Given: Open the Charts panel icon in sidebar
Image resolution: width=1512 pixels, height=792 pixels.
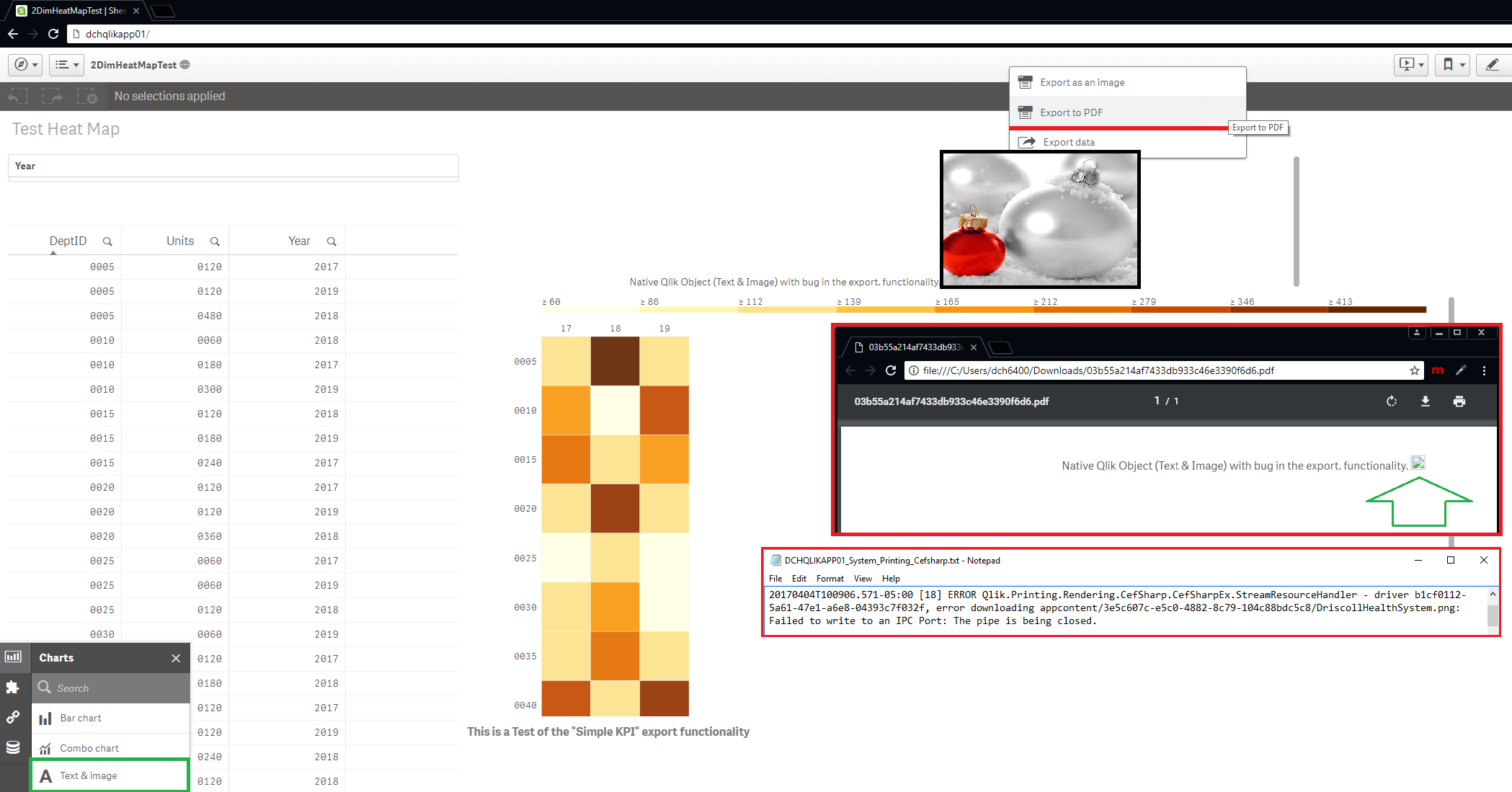Looking at the screenshot, I should click(14, 657).
